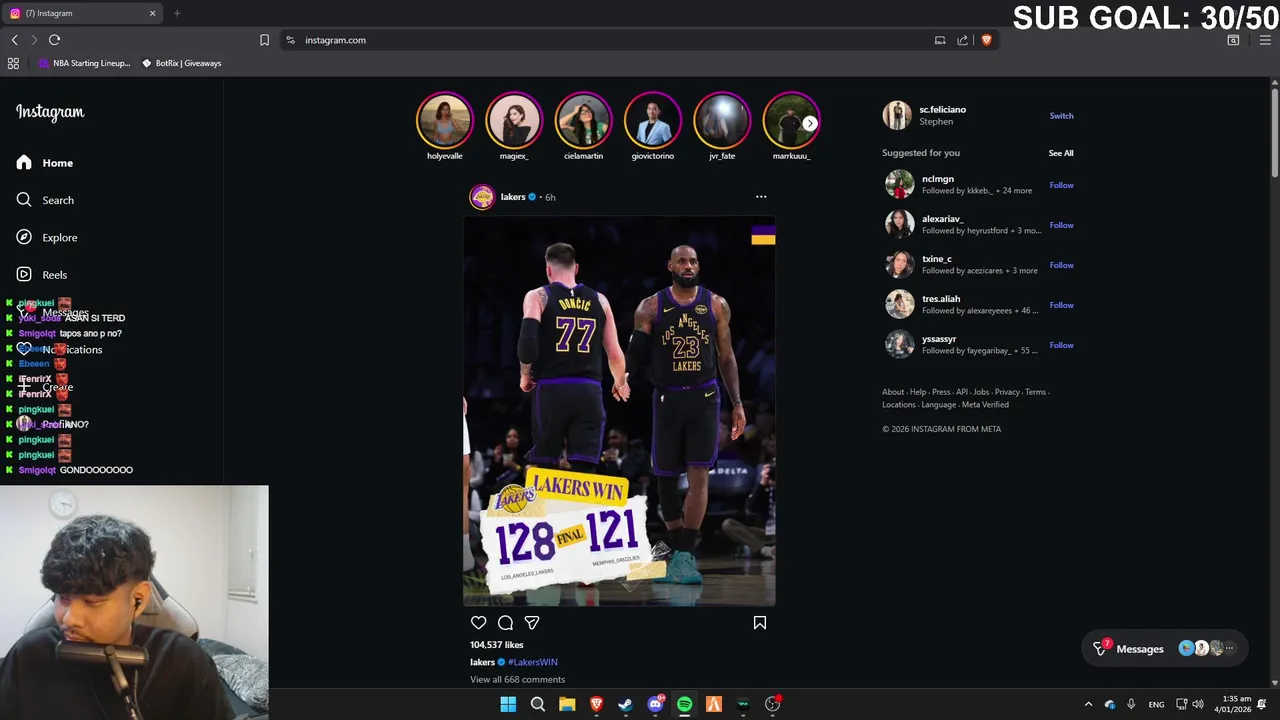Image resolution: width=1280 pixels, height=720 pixels.
Task: Open Discord from the taskbar
Action: [655, 704]
